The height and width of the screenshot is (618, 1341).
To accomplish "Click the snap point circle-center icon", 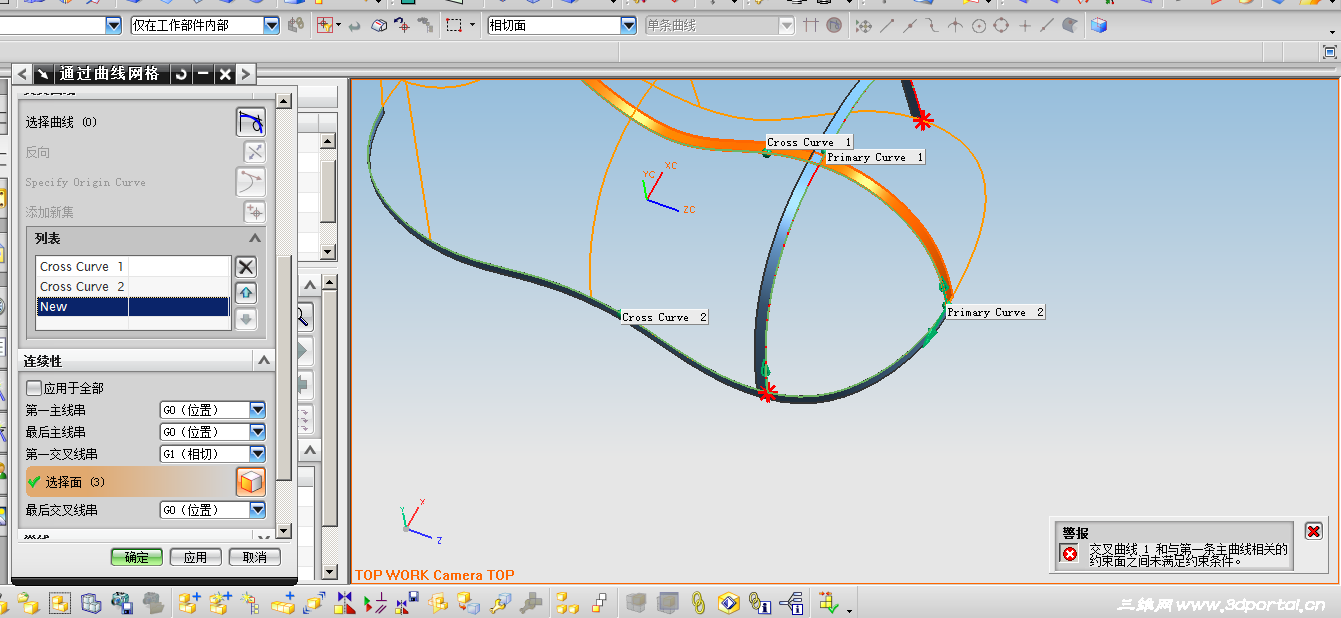I will pos(979,26).
